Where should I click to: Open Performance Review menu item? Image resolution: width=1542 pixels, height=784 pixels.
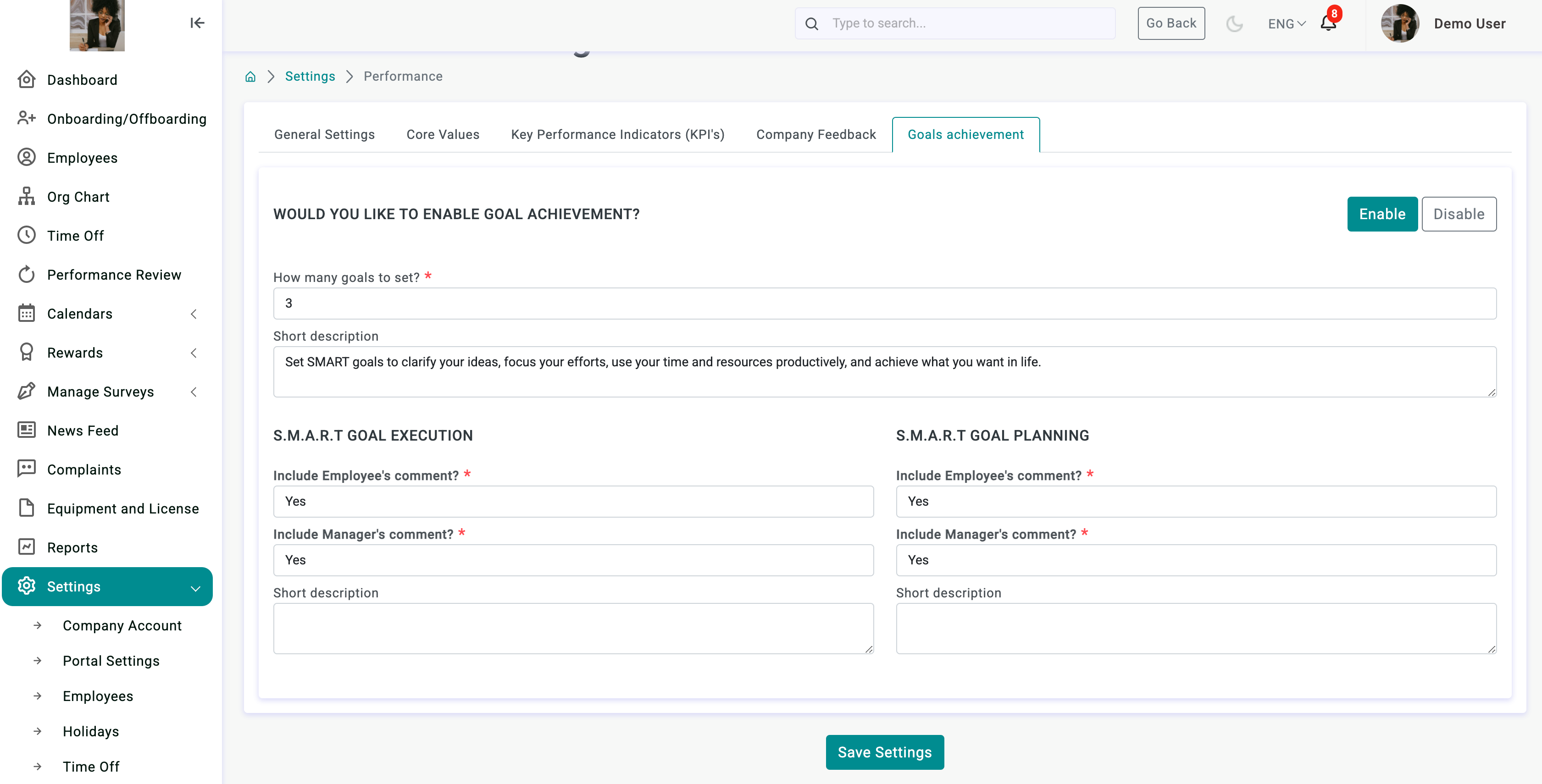[x=108, y=274]
